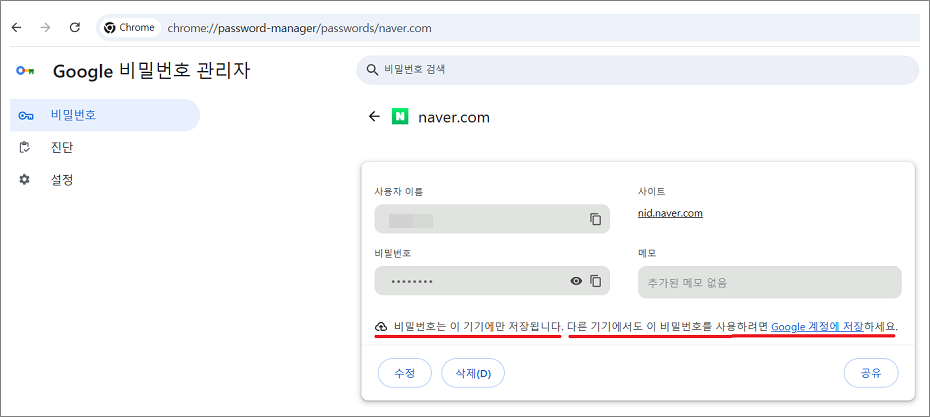The height and width of the screenshot is (417, 930).
Task: Click the 비밀번호 key icon in sidebar
Action: (26, 116)
